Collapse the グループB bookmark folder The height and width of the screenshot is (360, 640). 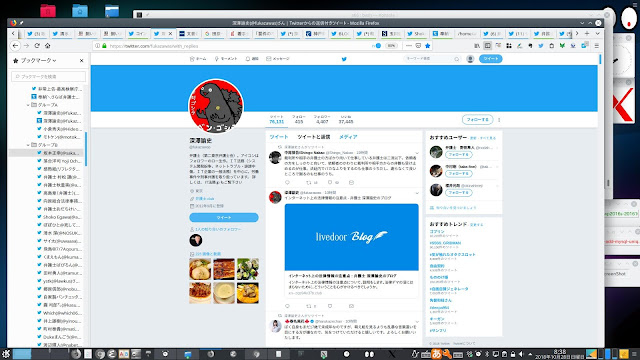click(x=28, y=145)
